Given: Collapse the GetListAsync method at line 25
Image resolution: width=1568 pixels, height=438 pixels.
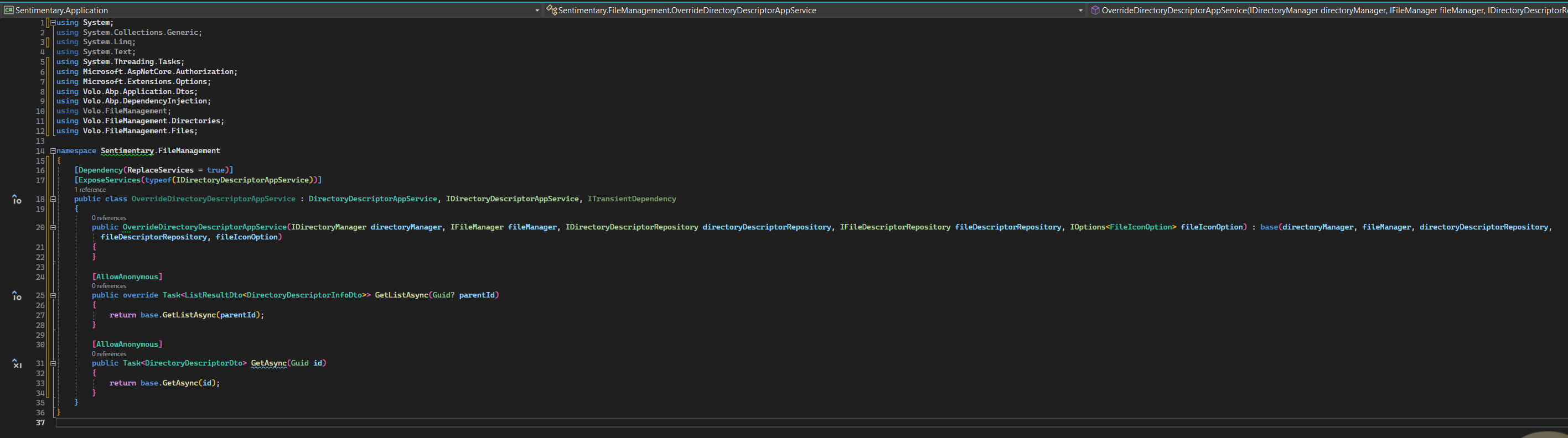Looking at the screenshot, I should [x=53, y=295].
